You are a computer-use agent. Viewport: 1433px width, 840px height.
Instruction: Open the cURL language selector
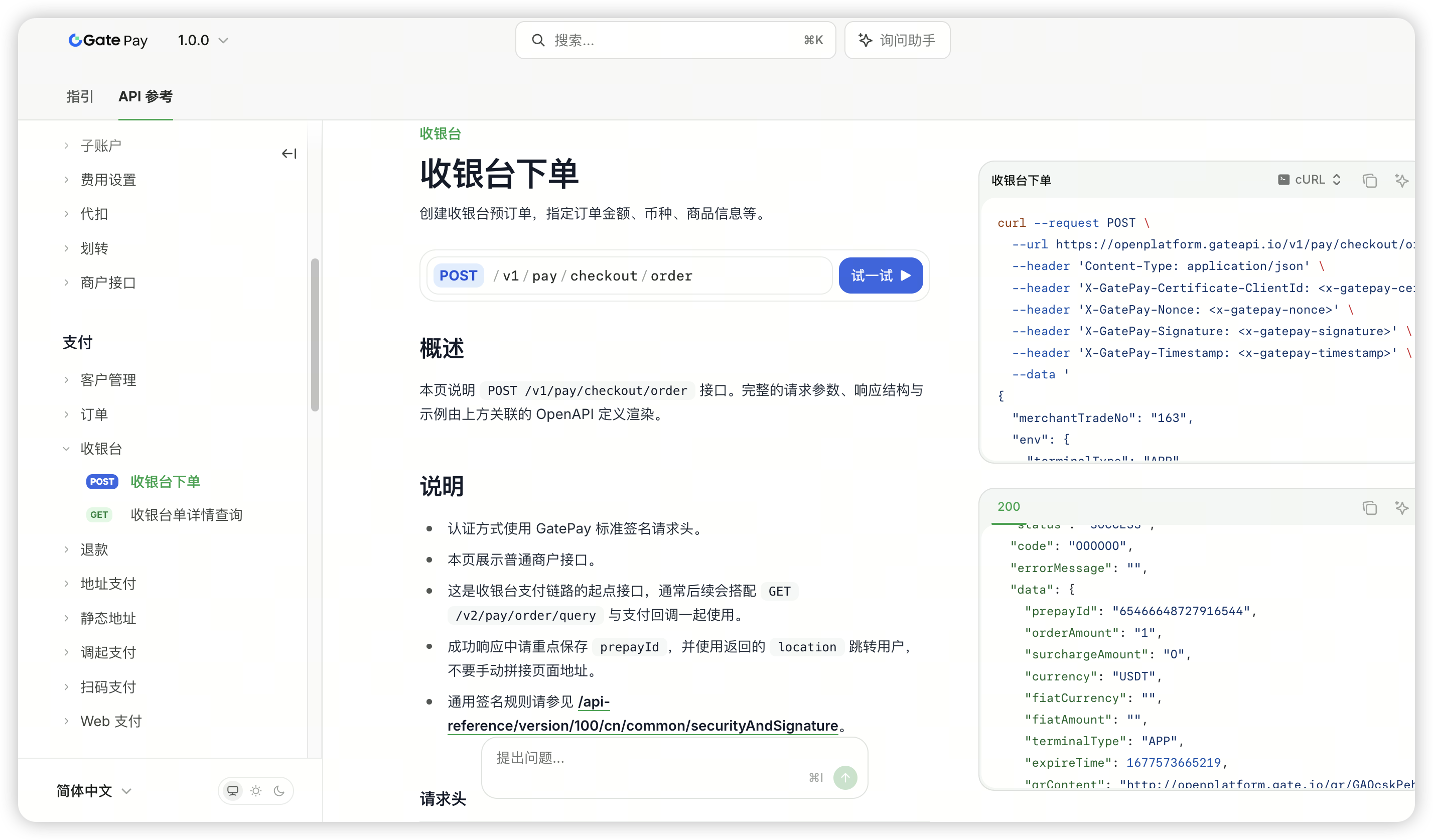[1310, 180]
